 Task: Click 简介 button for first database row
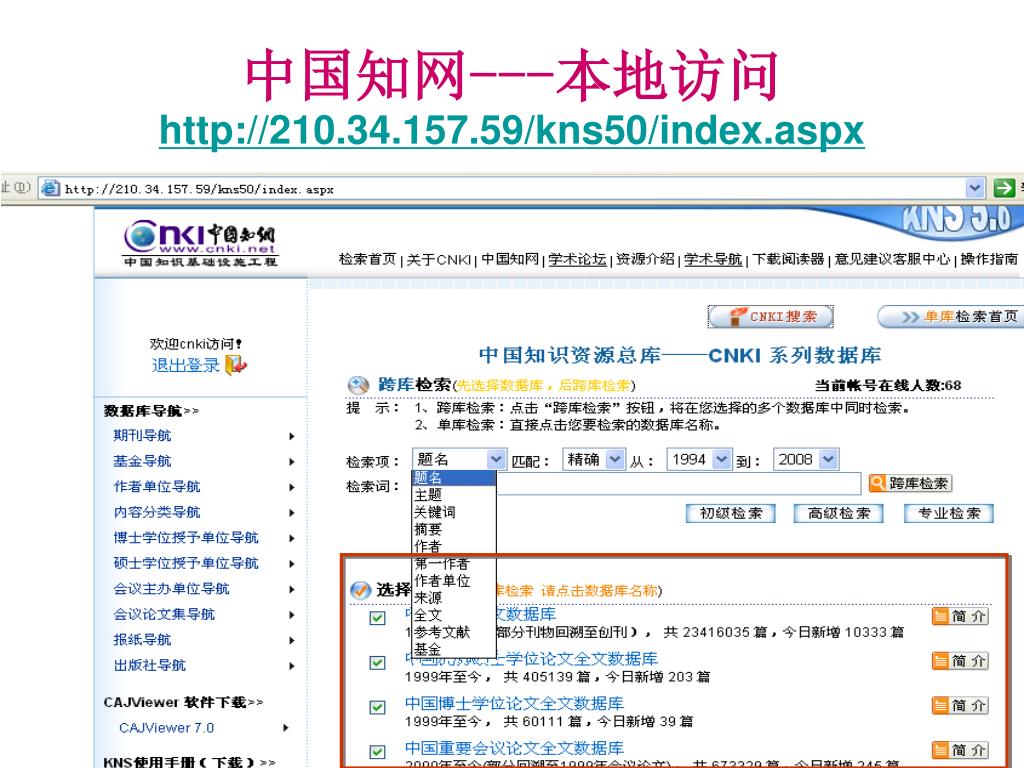point(959,616)
